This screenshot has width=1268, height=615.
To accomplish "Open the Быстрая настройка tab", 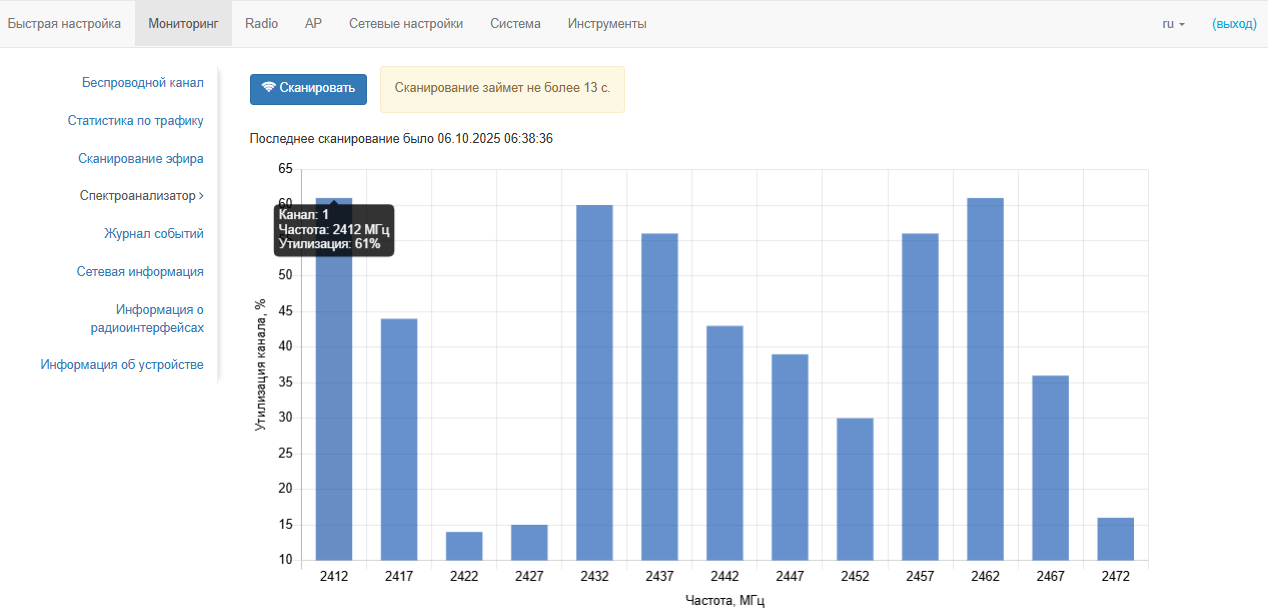I will pyautogui.click(x=64, y=24).
